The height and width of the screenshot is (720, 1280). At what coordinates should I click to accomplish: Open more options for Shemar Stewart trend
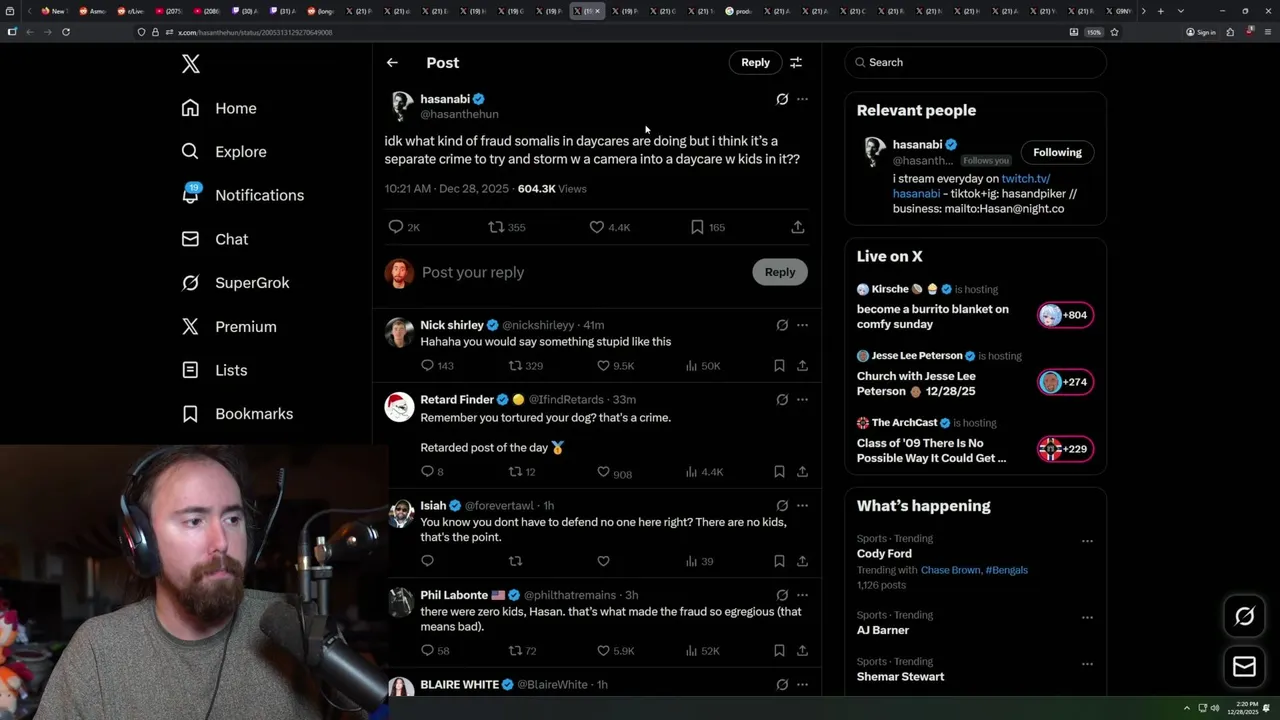click(x=1087, y=664)
